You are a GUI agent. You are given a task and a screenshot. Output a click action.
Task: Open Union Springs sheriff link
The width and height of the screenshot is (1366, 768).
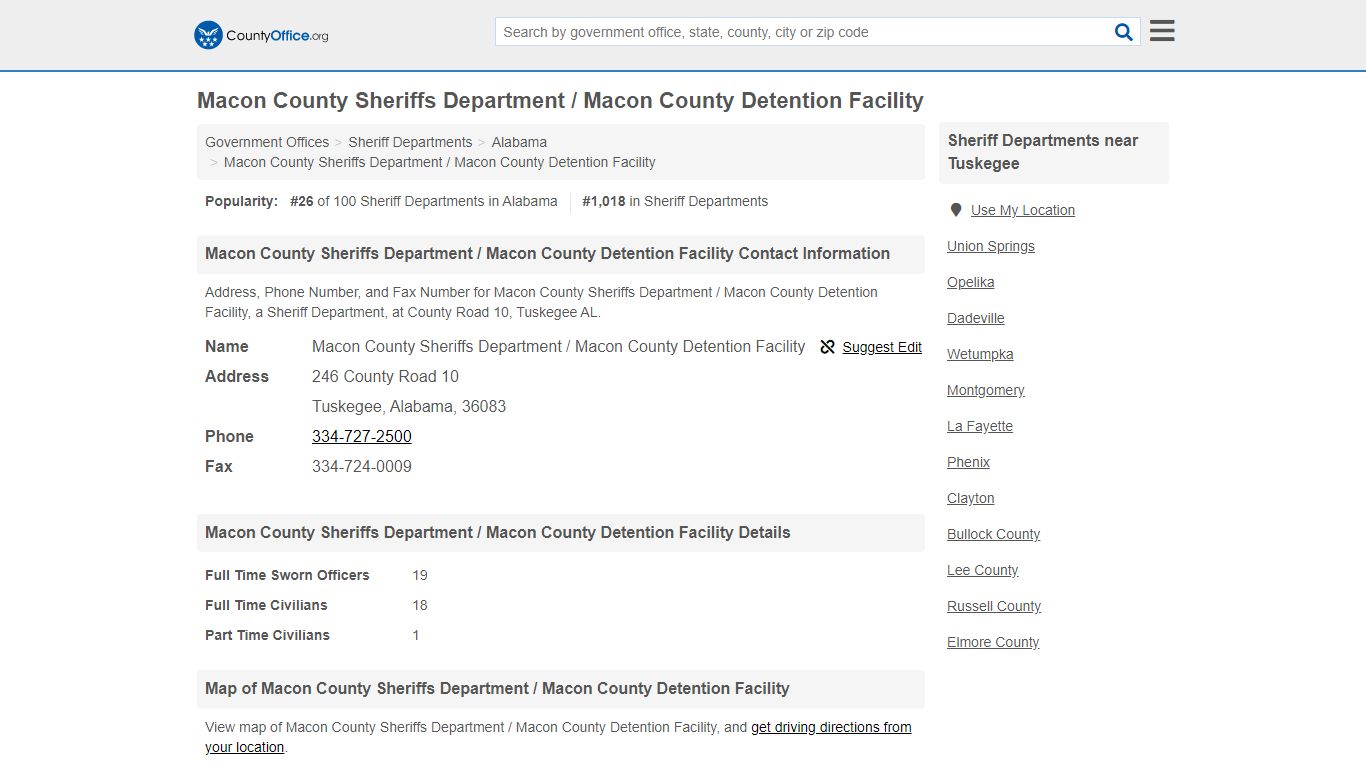click(x=991, y=246)
